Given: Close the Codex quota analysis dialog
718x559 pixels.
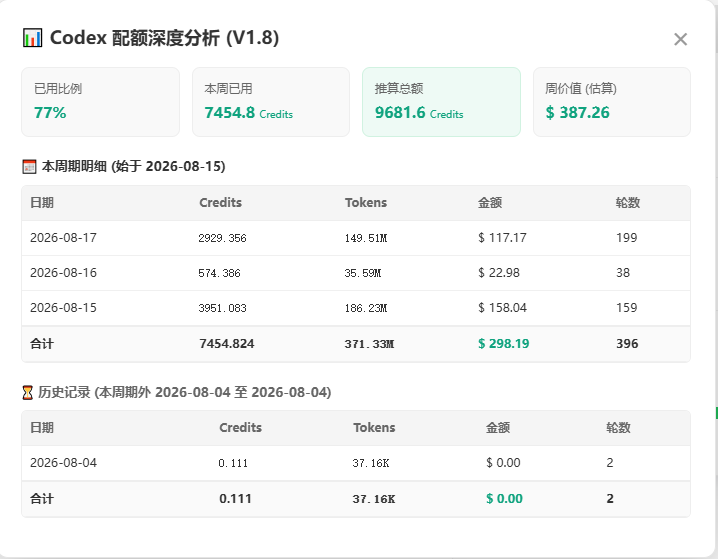Looking at the screenshot, I should (x=680, y=39).
